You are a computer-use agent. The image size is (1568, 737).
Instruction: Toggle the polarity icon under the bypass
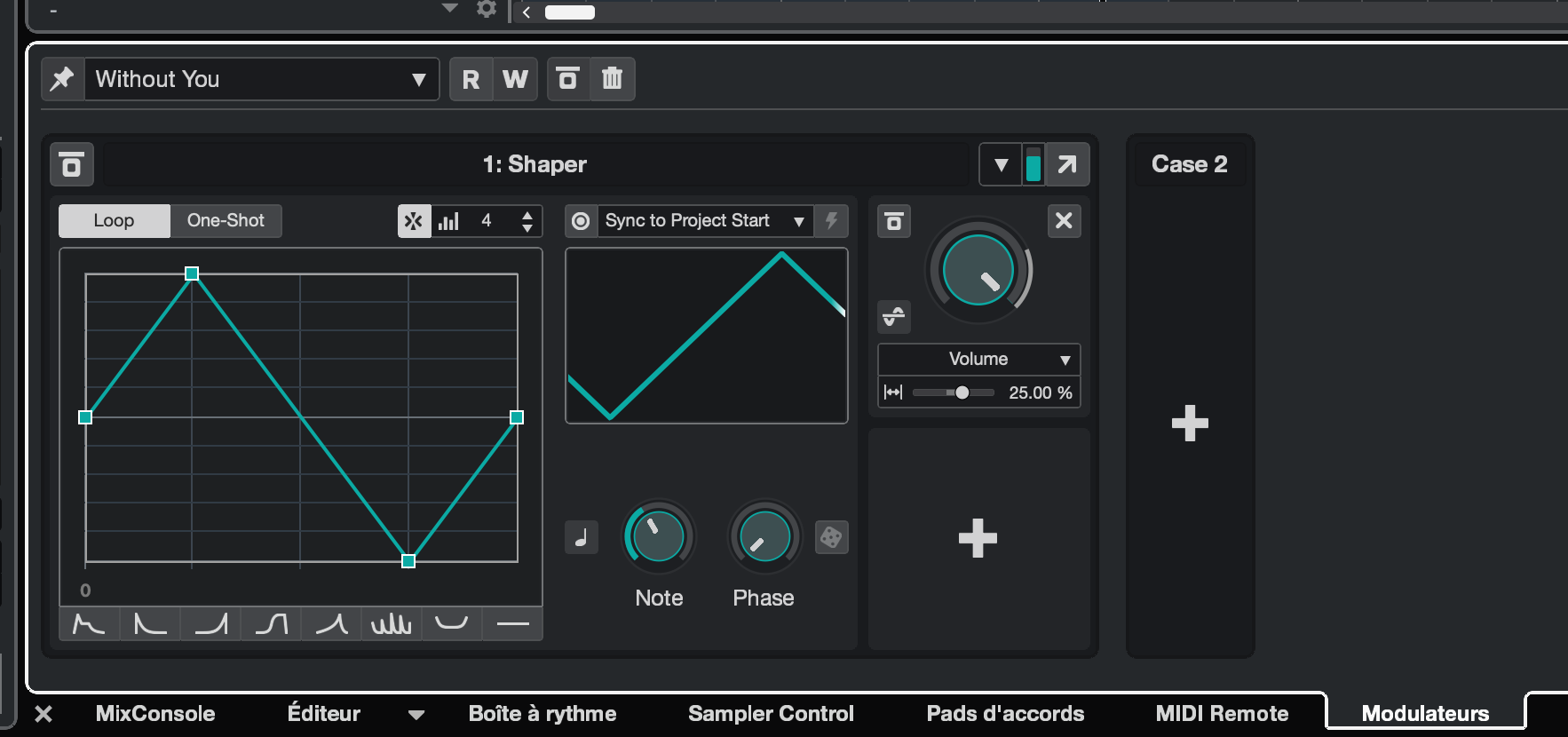tap(894, 316)
